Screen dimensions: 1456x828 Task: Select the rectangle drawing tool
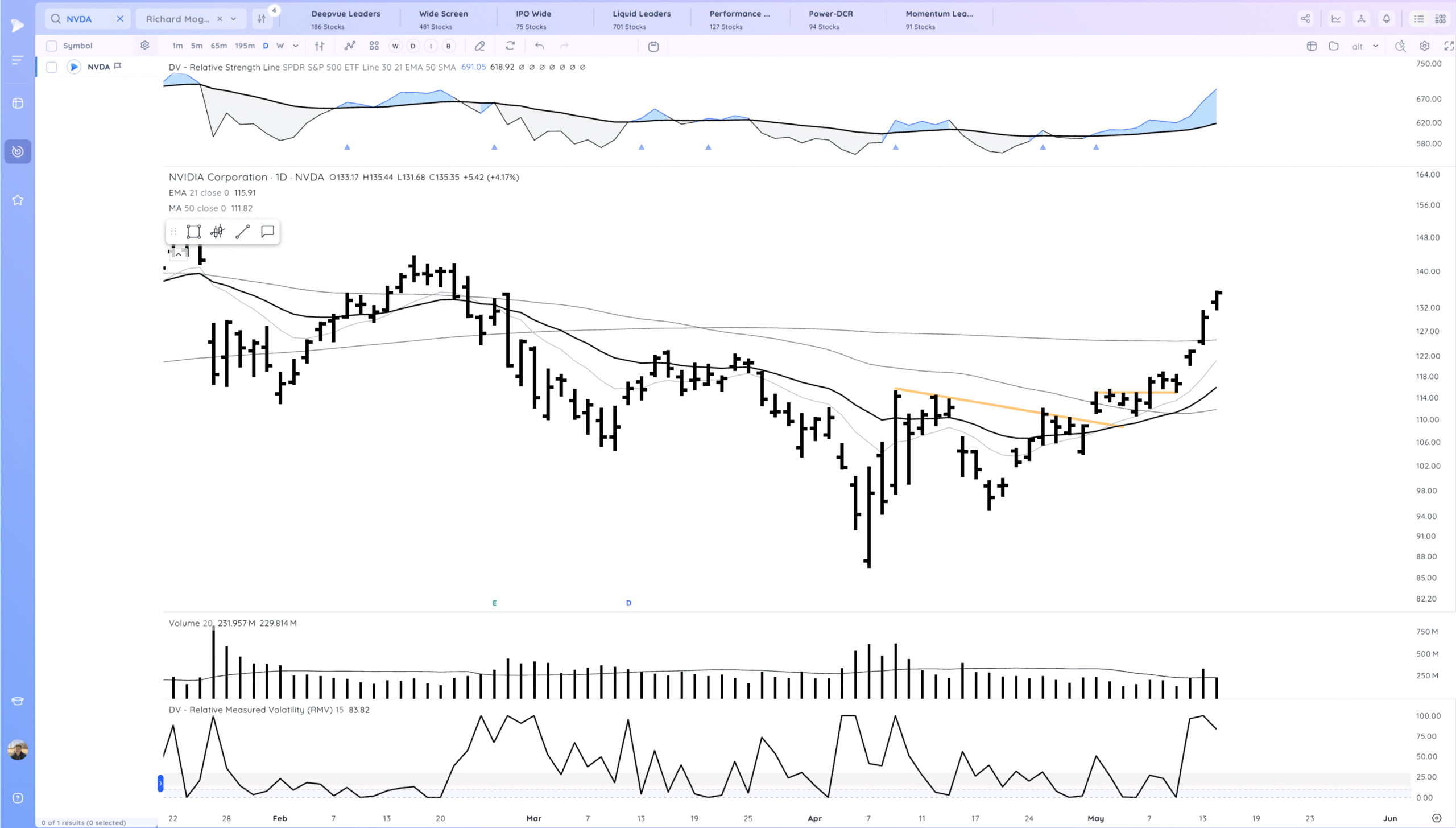click(x=193, y=232)
